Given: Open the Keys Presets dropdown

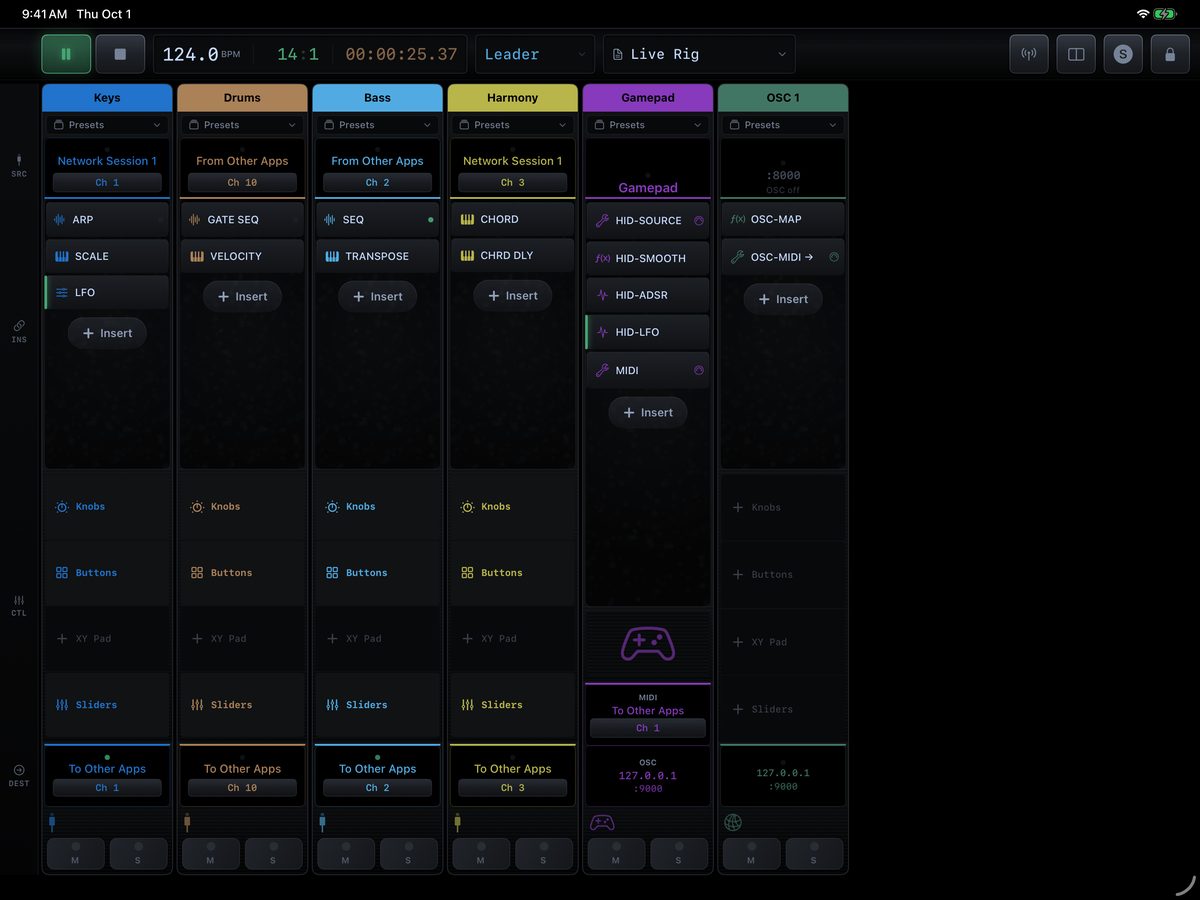Looking at the screenshot, I should pyautogui.click(x=107, y=125).
